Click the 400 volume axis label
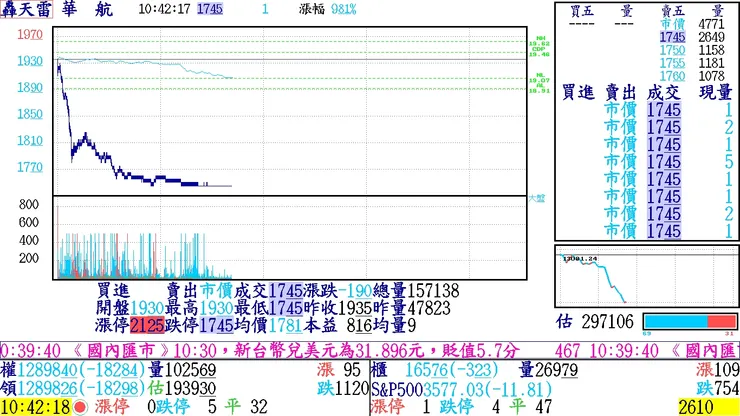Viewport: 740px width, 416px height. coord(29,240)
